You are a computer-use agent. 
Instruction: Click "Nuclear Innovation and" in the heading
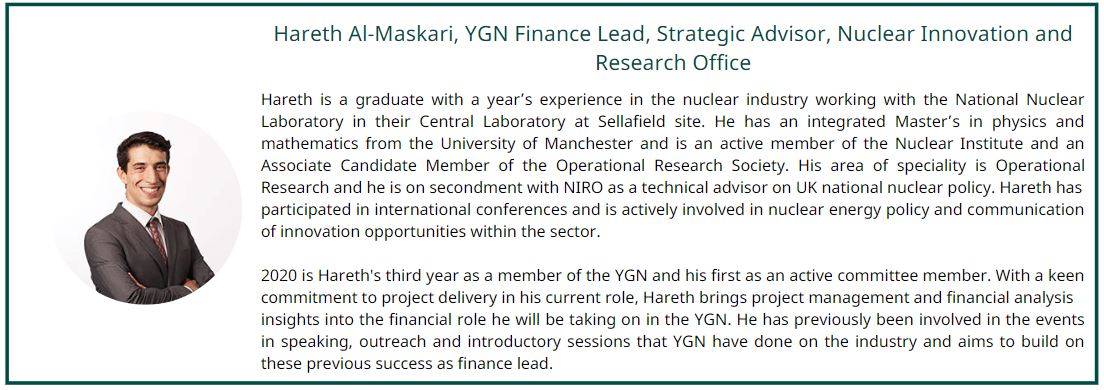(x=955, y=34)
